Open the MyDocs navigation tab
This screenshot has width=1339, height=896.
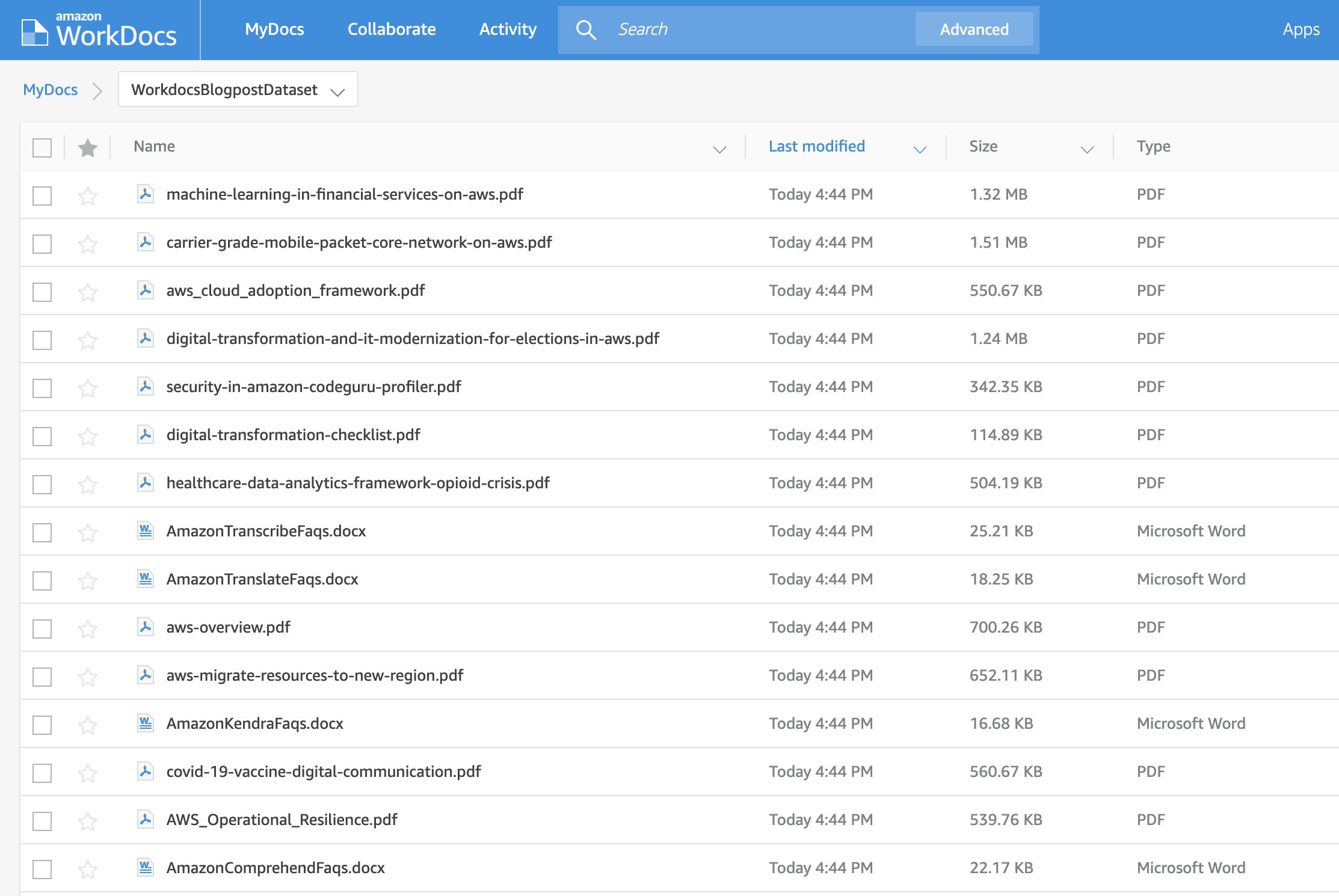coord(275,28)
